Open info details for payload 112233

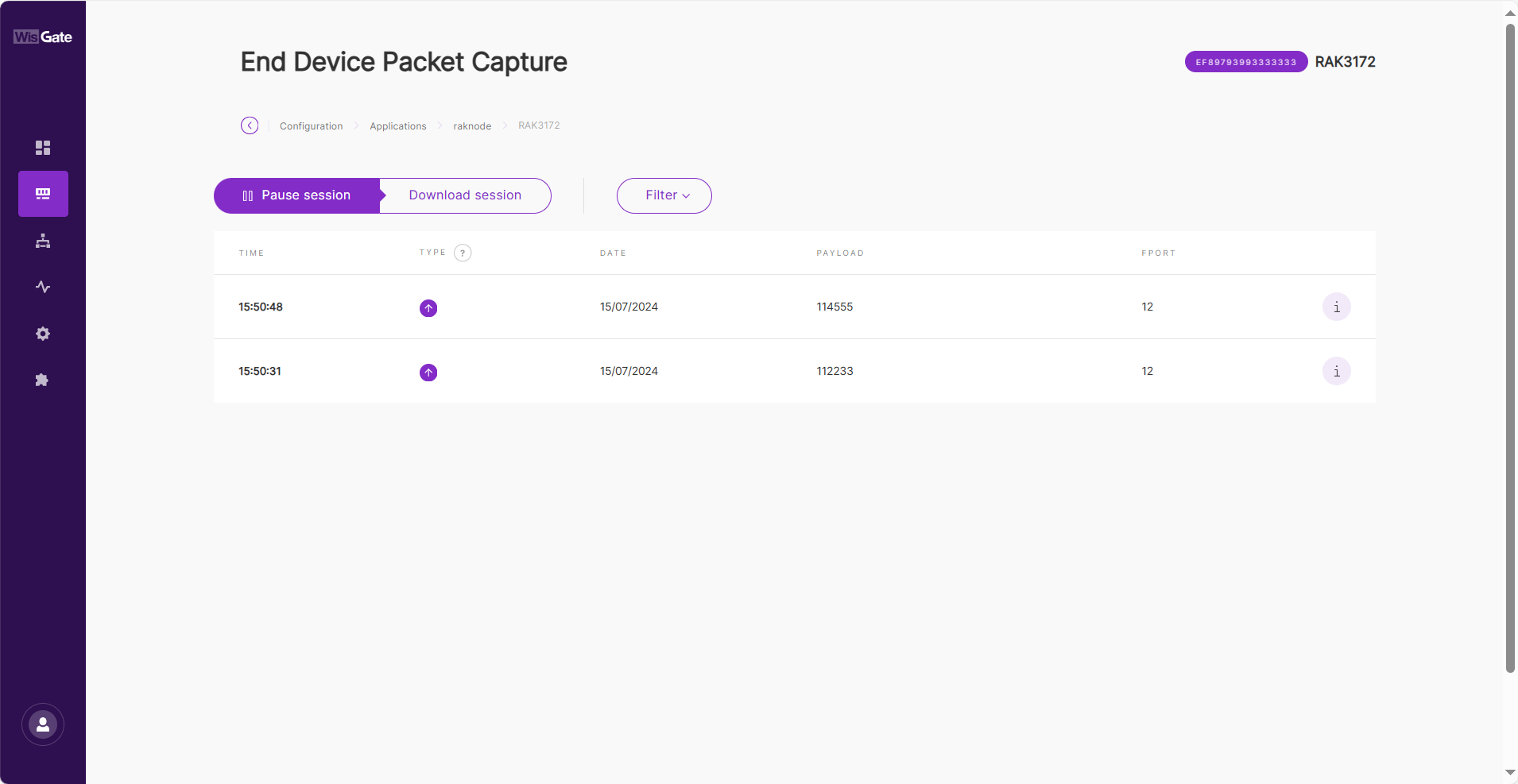[x=1337, y=371]
